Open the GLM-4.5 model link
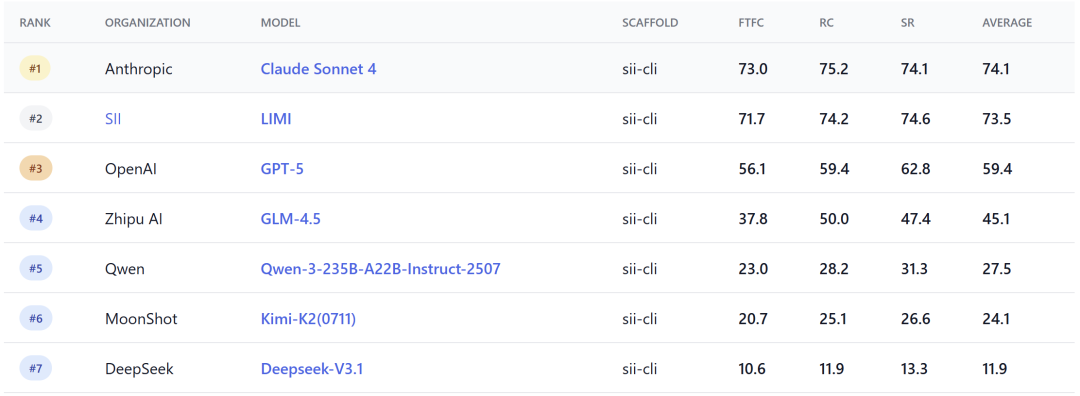 click(291, 219)
